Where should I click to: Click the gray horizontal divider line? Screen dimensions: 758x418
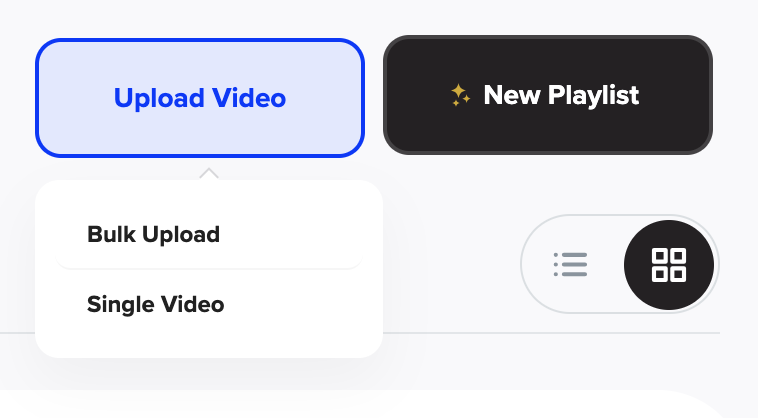click(x=551, y=333)
